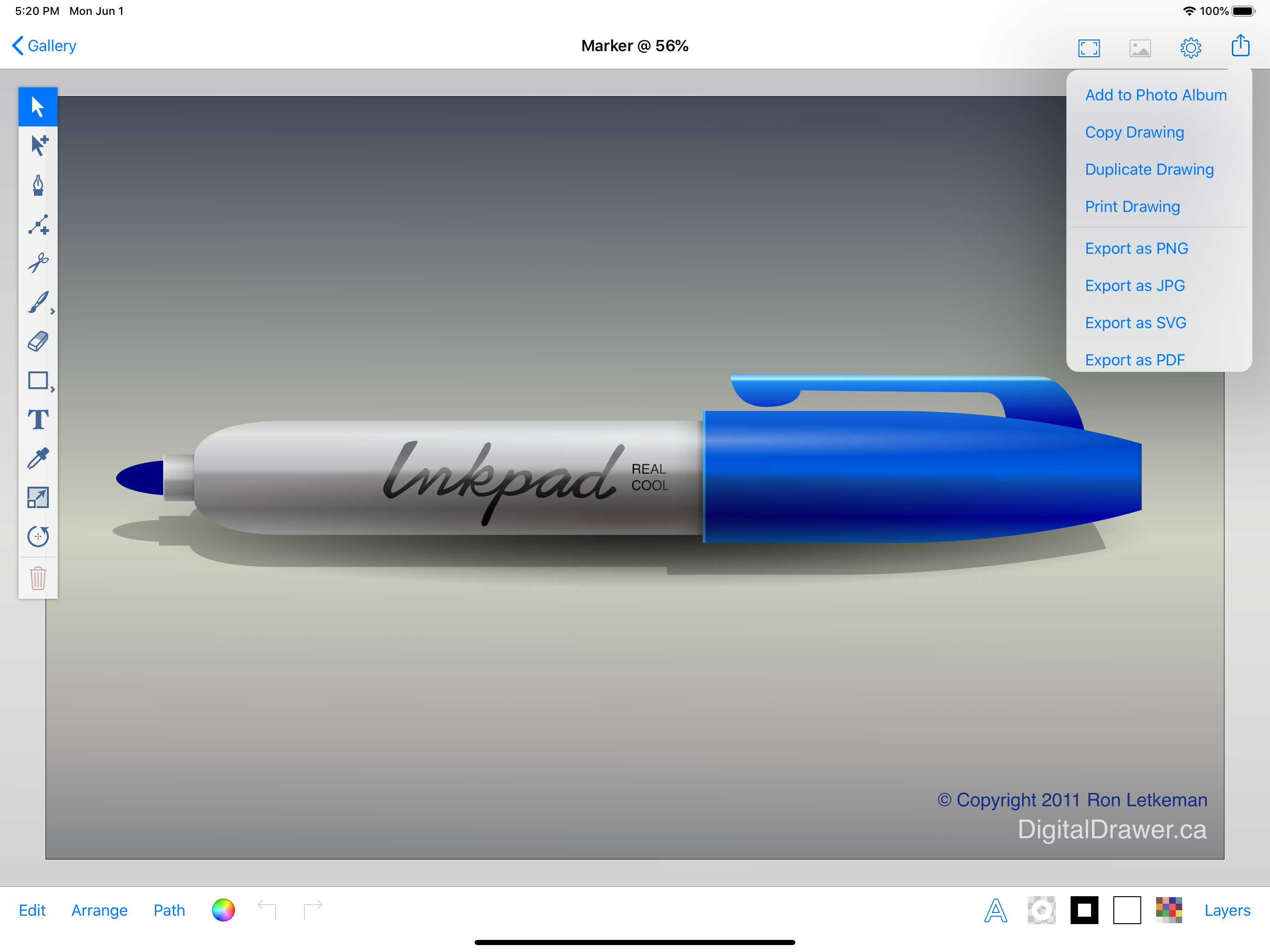Choose Duplicate Drawing

coord(1150,170)
